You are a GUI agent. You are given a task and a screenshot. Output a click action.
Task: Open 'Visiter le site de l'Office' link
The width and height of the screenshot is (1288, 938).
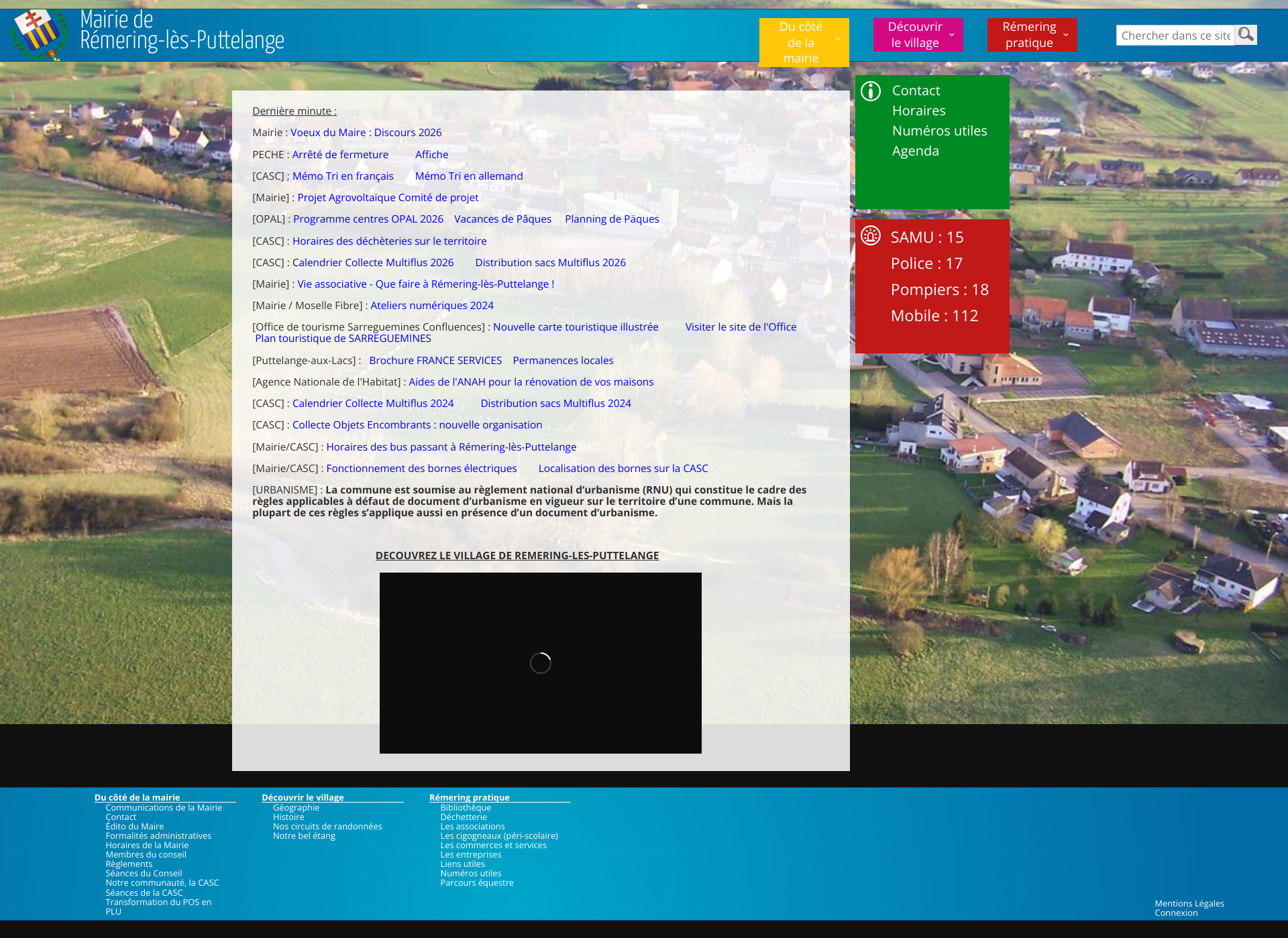coord(741,327)
